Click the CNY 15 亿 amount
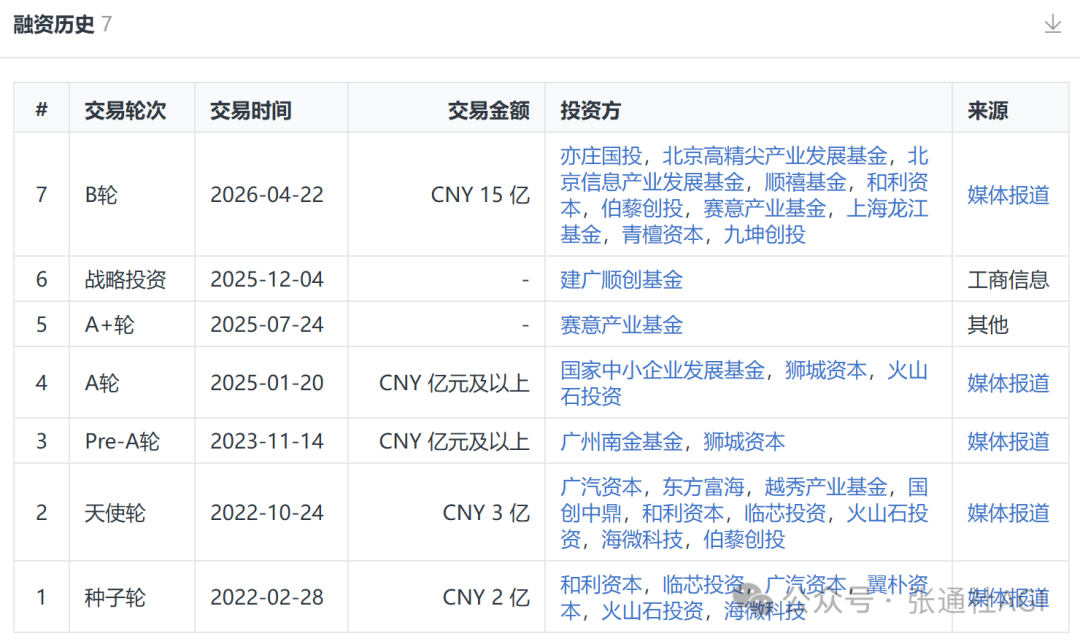The image size is (1080, 644). 480,195
